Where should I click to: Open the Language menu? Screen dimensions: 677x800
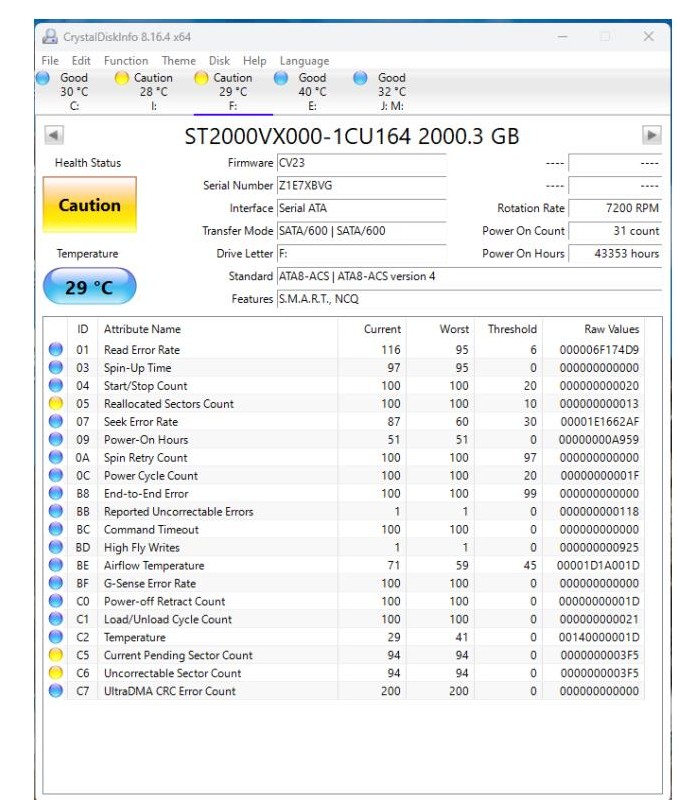coord(304,61)
